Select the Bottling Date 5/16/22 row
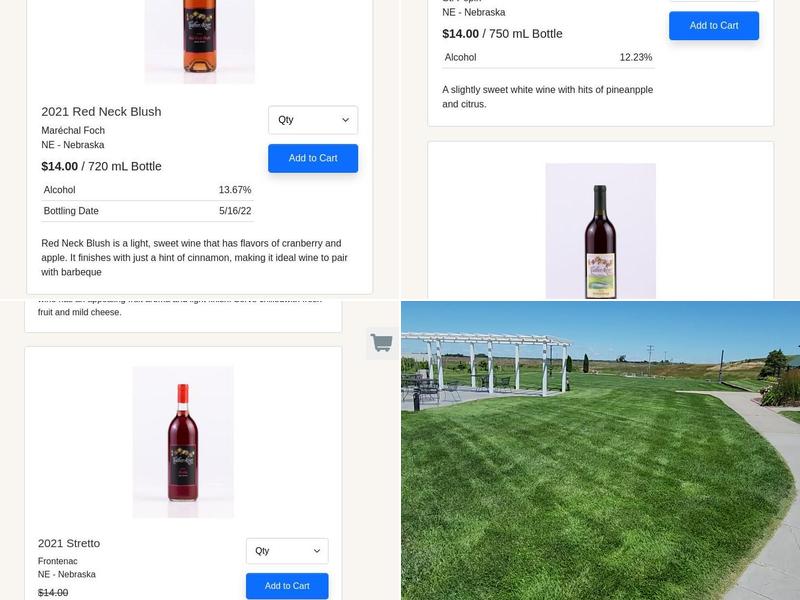This screenshot has height=600, width=800. pyautogui.click(x=147, y=211)
